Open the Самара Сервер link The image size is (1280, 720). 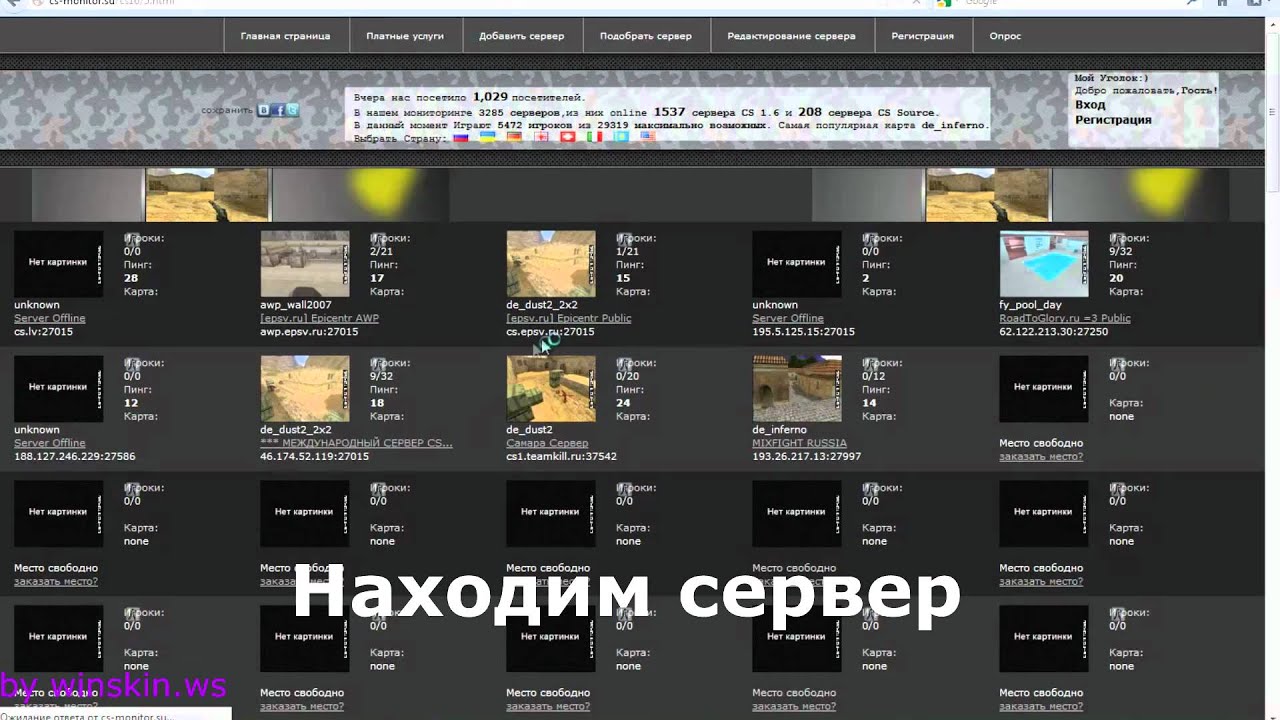click(547, 443)
